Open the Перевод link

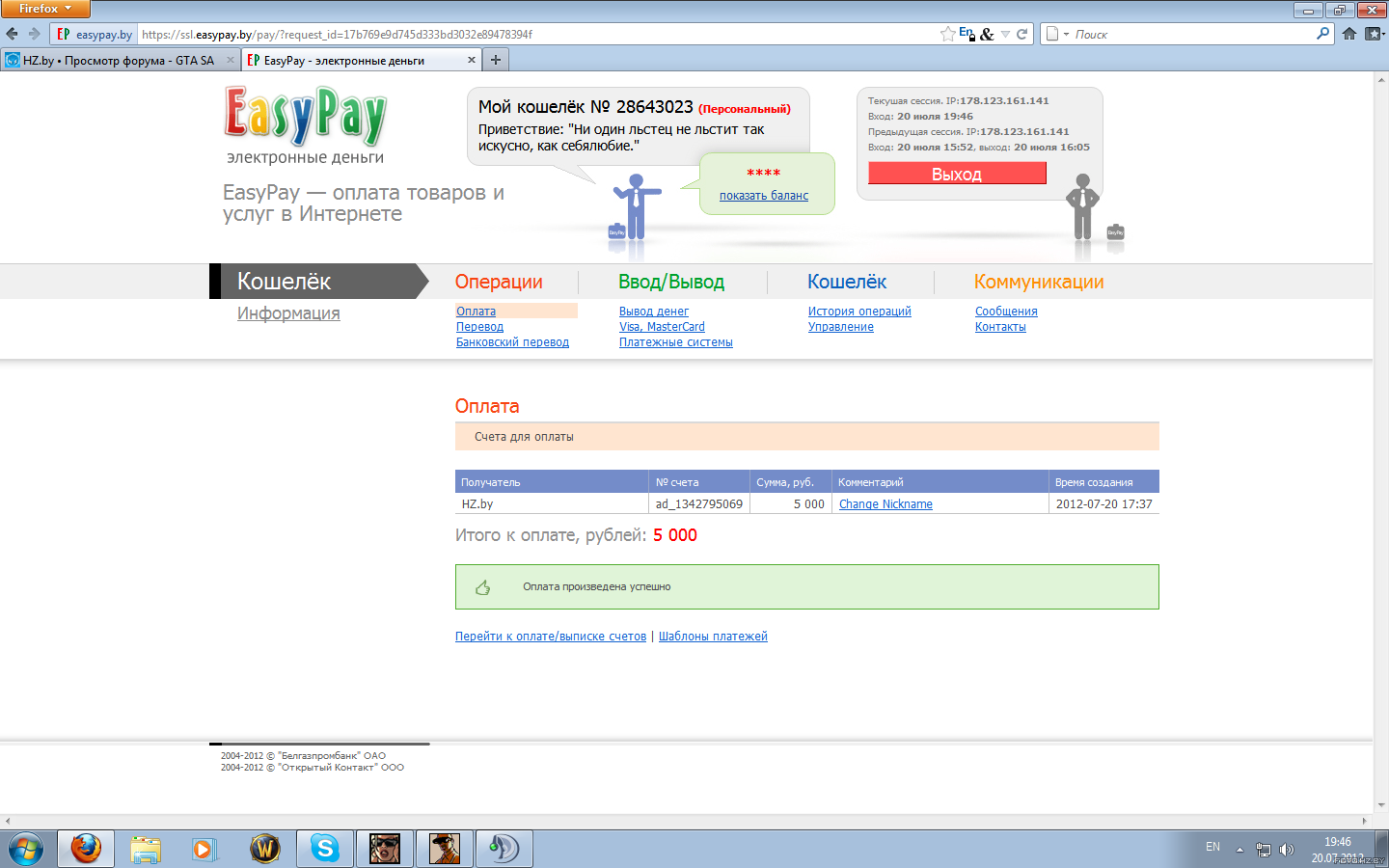click(479, 327)
